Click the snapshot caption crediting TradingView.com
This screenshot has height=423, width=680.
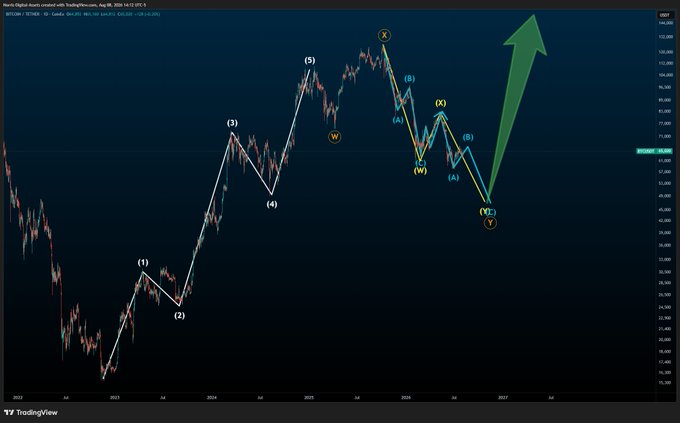click(x=75, y=5)
